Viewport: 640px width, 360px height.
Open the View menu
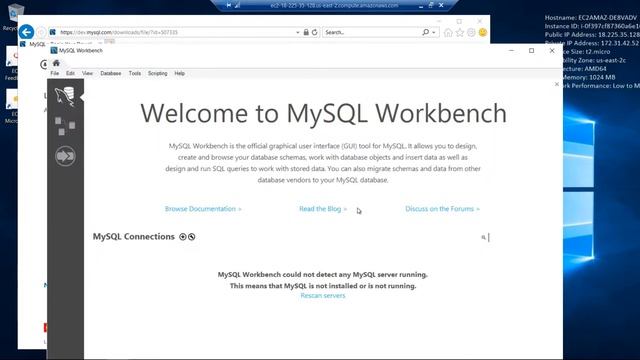pyautogui.click(x=87, y=73)
